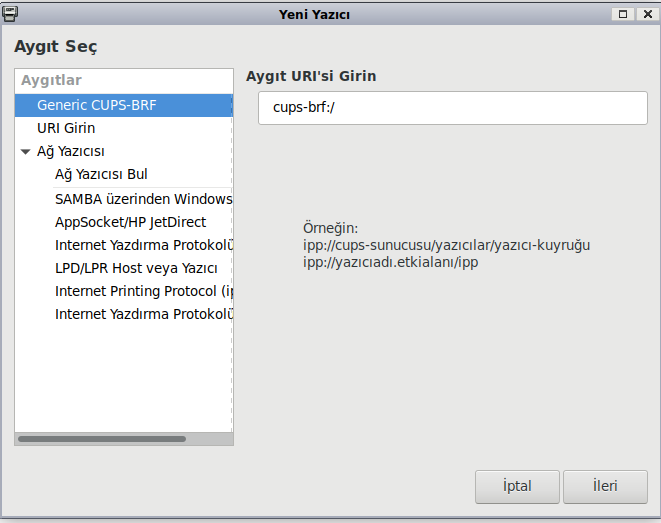Close the Yeni Yazıcı dialog
The image size is (661, 523).
(x=645, y=14)
